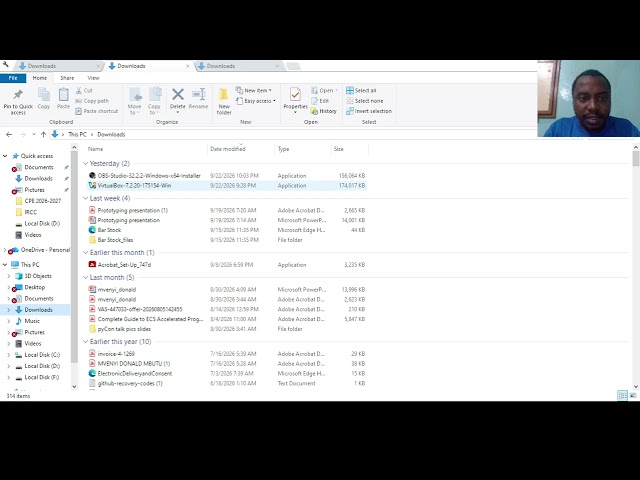
Task: Open the Easy access dropdown
Action: tap(256, 101)
